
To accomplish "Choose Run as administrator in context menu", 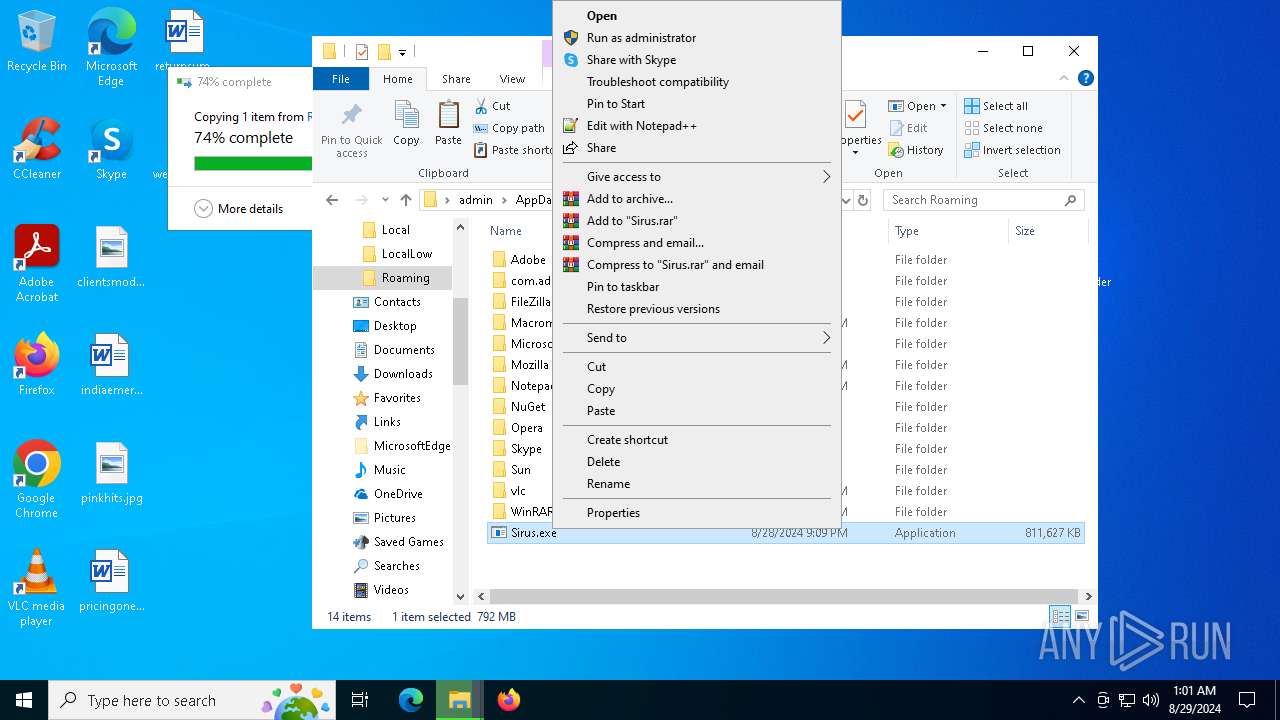I will (696, 38).
